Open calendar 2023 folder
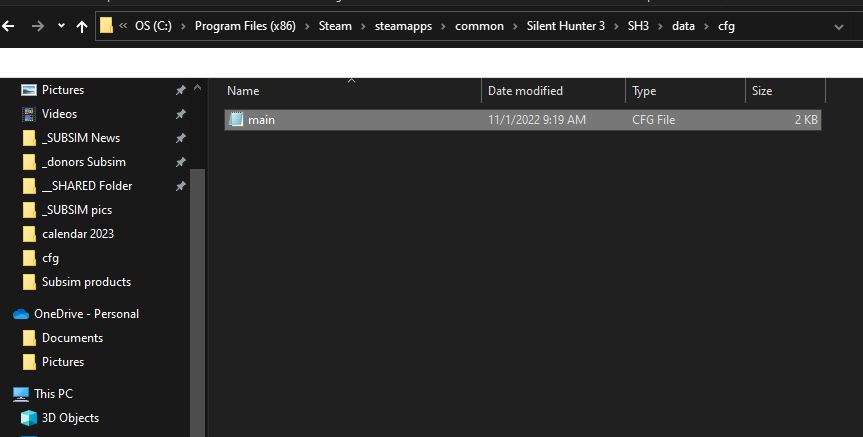 click(x=78, y=234)
